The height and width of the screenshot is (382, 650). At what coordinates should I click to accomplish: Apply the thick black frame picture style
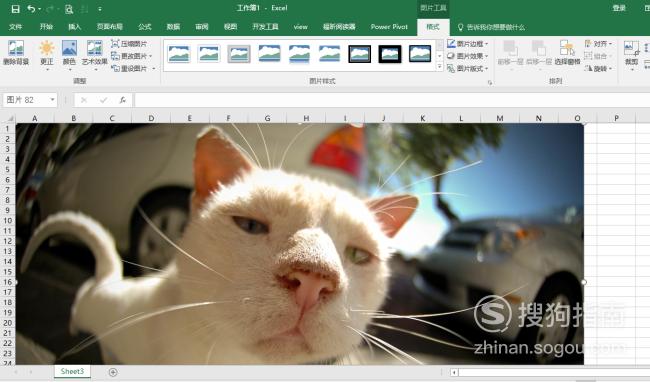pyautogui.click(x=390, y=54)
